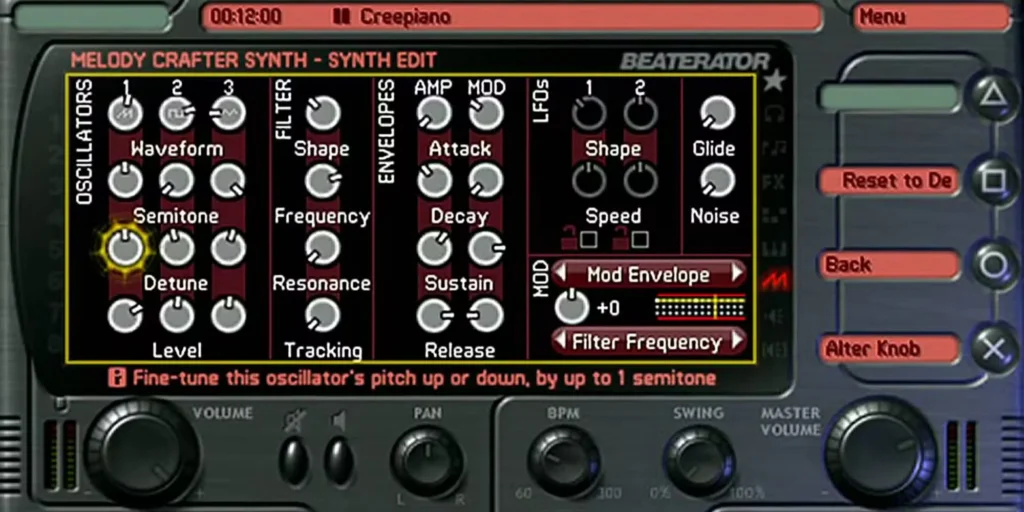The height and width of the screenshot is (512, 1024).
Task: Open the Menu at the top right
Action: tap(930, 17)
